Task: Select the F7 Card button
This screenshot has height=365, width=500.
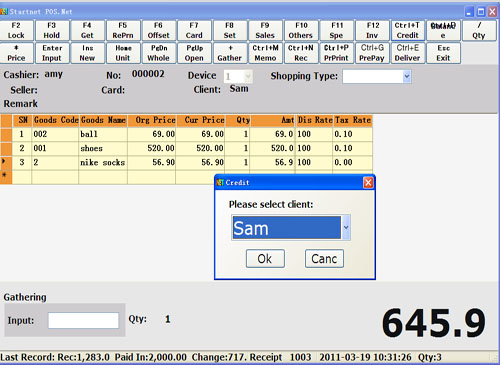Action: [194, 30]
